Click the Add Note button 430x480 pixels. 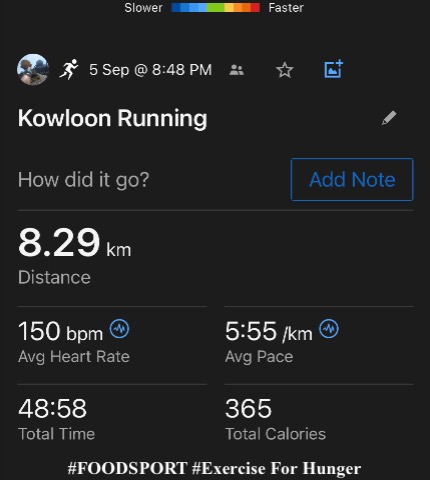(352, 180)
